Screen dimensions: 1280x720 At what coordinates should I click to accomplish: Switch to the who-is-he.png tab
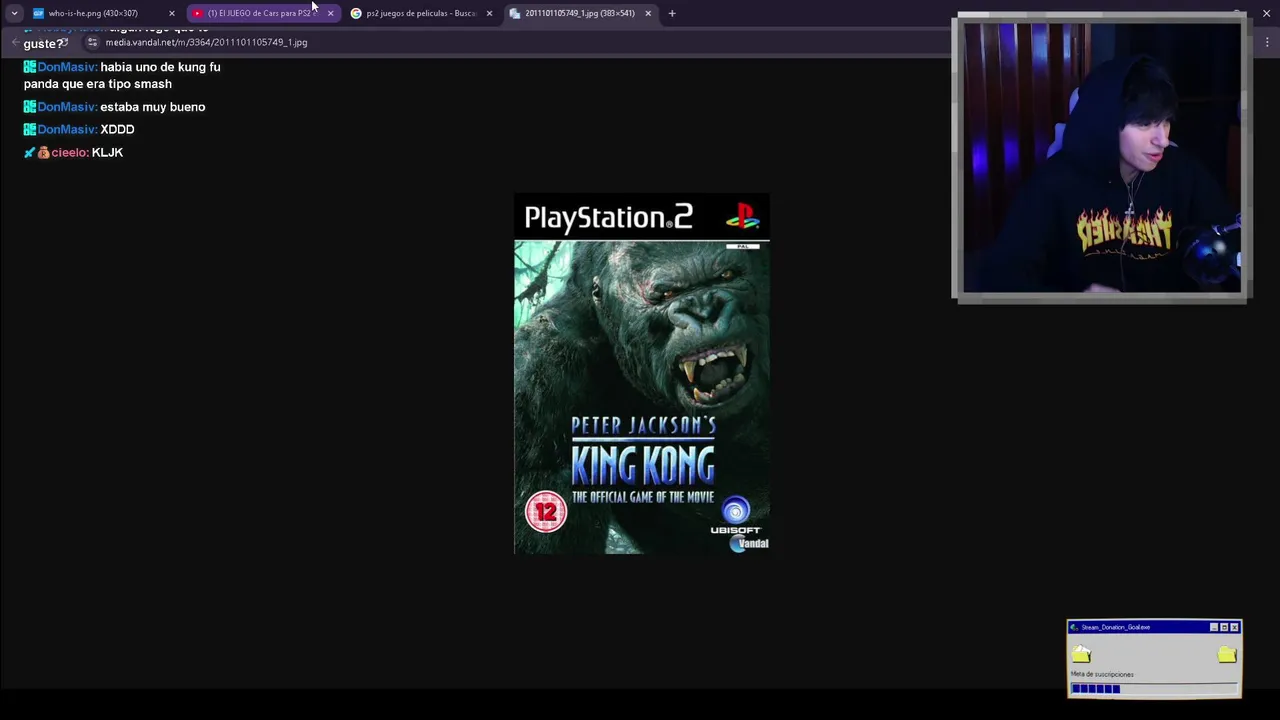(102, 13)
